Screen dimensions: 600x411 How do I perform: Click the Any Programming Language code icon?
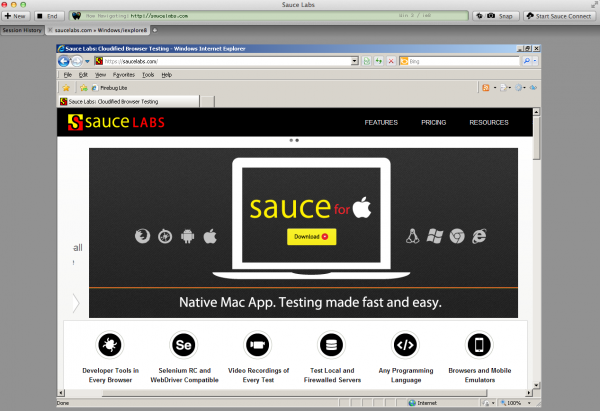pyautogui.click(x=405, y=345)
